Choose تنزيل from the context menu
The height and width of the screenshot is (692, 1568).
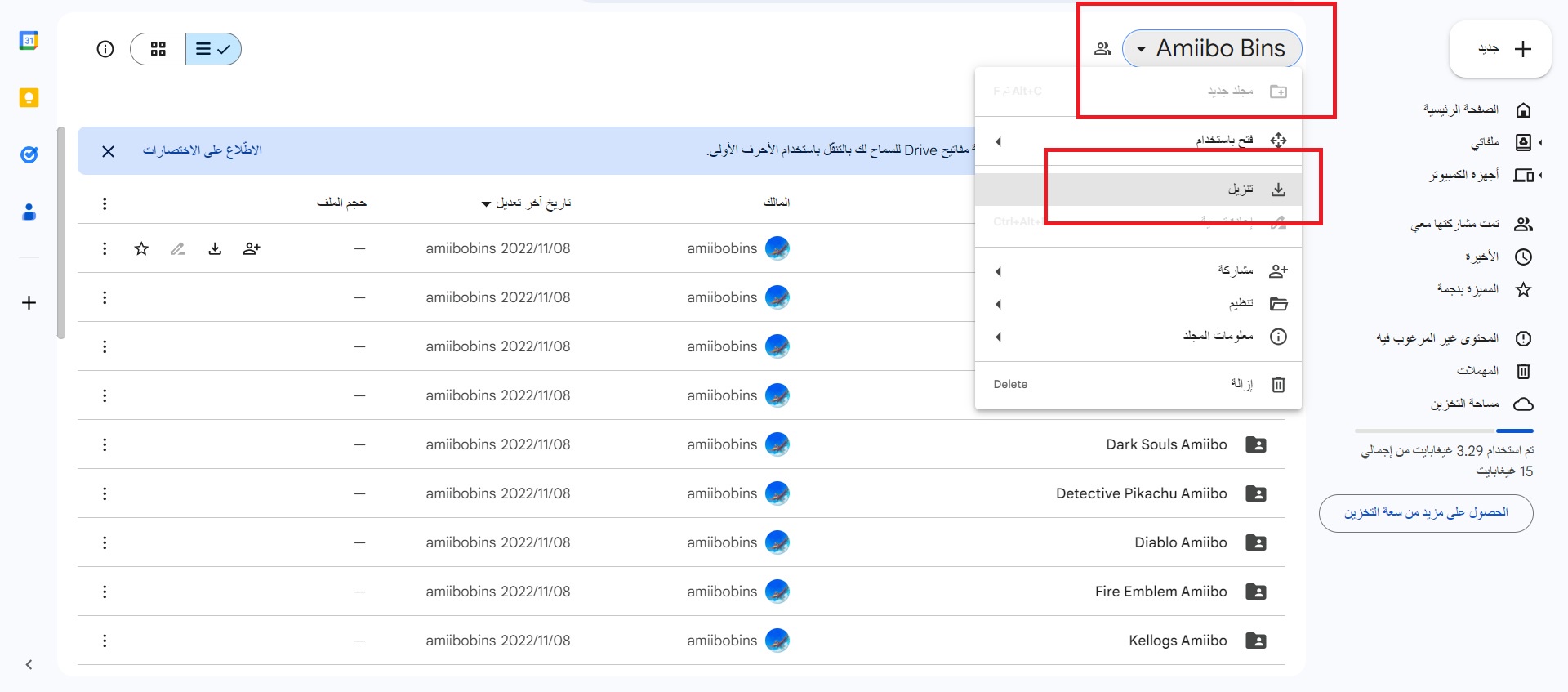coord(1138,190)
